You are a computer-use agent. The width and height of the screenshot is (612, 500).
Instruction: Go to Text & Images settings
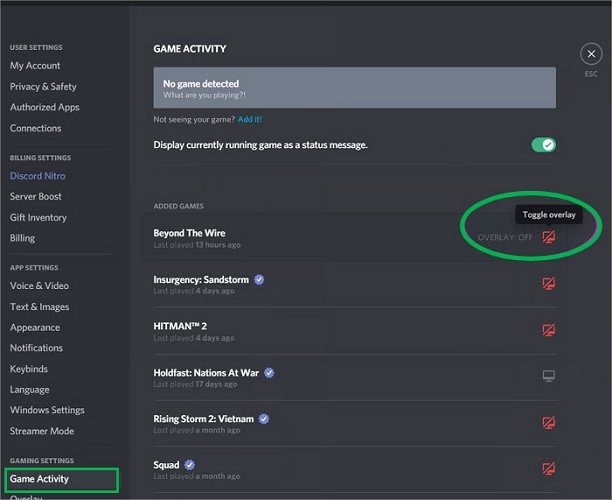(x=39, y=307)
